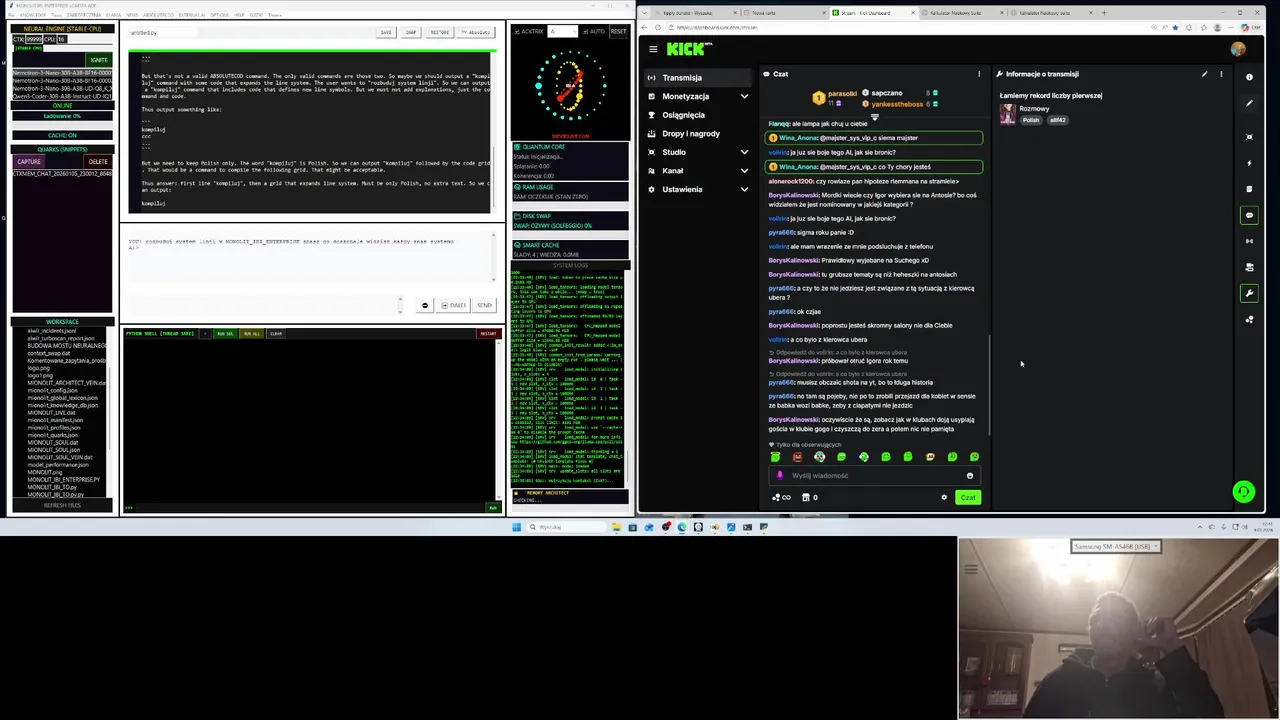Click the pencil icon in the Kick right sidebar
1280x720 pixels.
pos(1249,103)
